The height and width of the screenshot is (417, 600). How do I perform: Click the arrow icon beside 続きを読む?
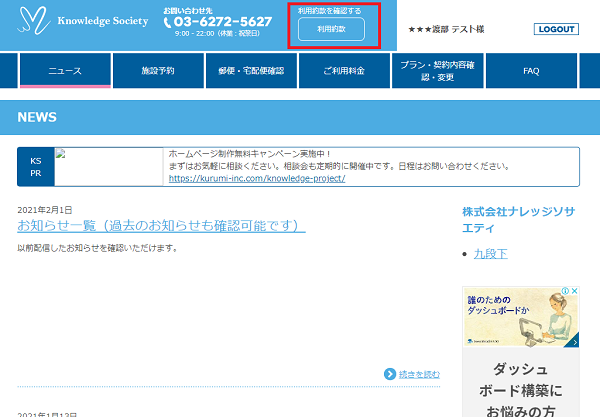[389, 374]
